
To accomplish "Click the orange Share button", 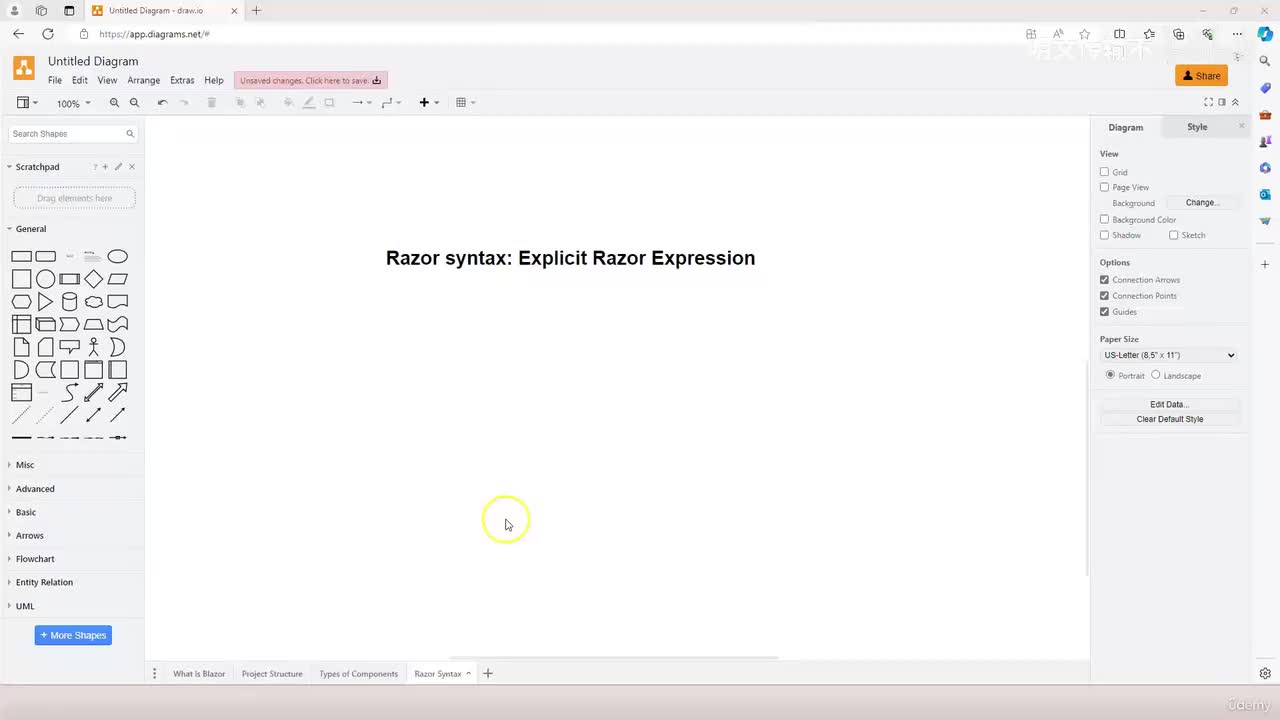I will pyautogui.click(x=1202, y=76).
